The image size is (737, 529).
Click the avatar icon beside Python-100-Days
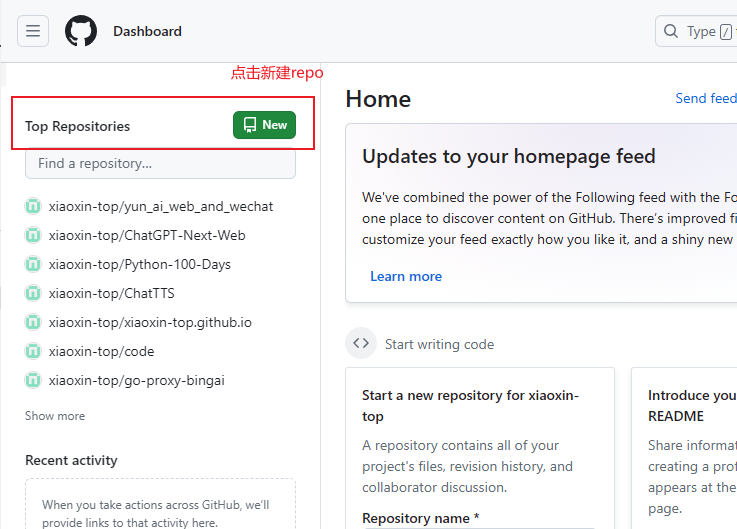(x=33, y=265)
